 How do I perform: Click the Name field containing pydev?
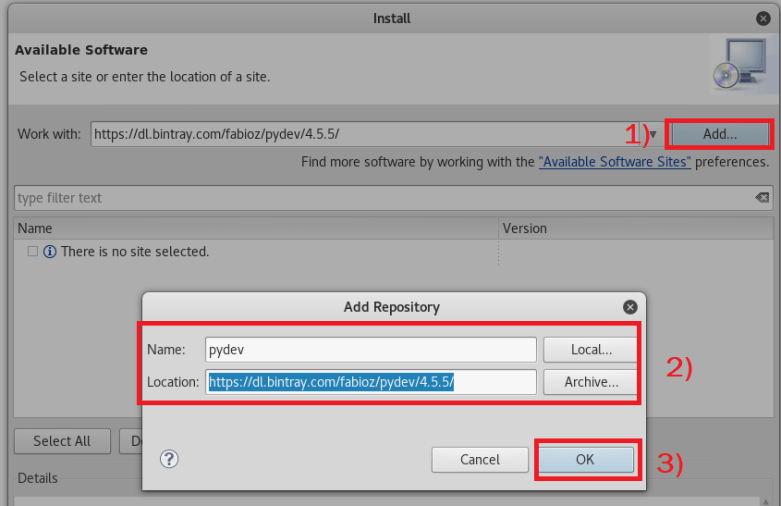coord(371,350)
